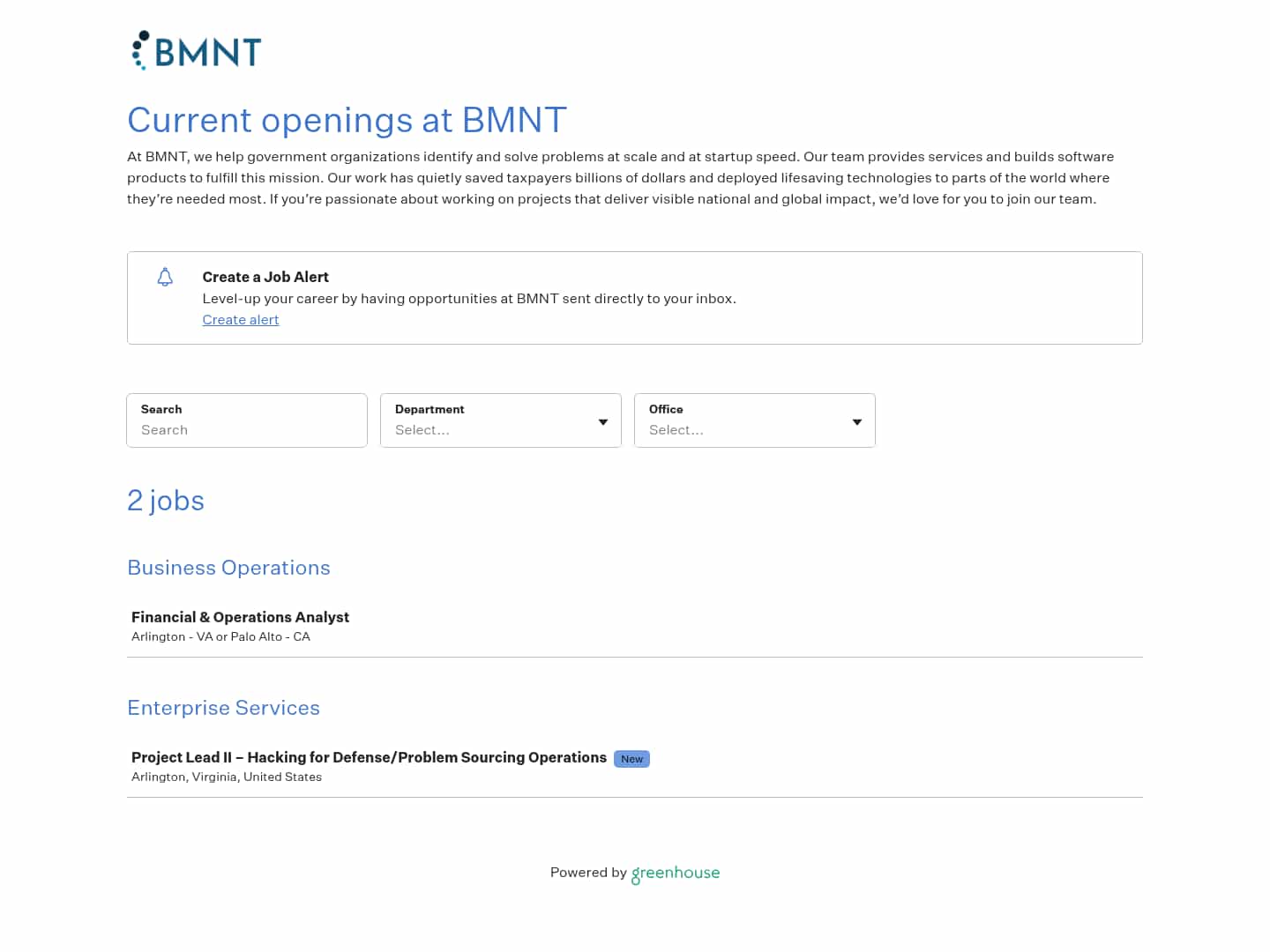The height and width of the screenshot is (952, 1270).
Task: Visit greenhouse via the footer logo
Action: pyautogui.click(x=676, y=873)
